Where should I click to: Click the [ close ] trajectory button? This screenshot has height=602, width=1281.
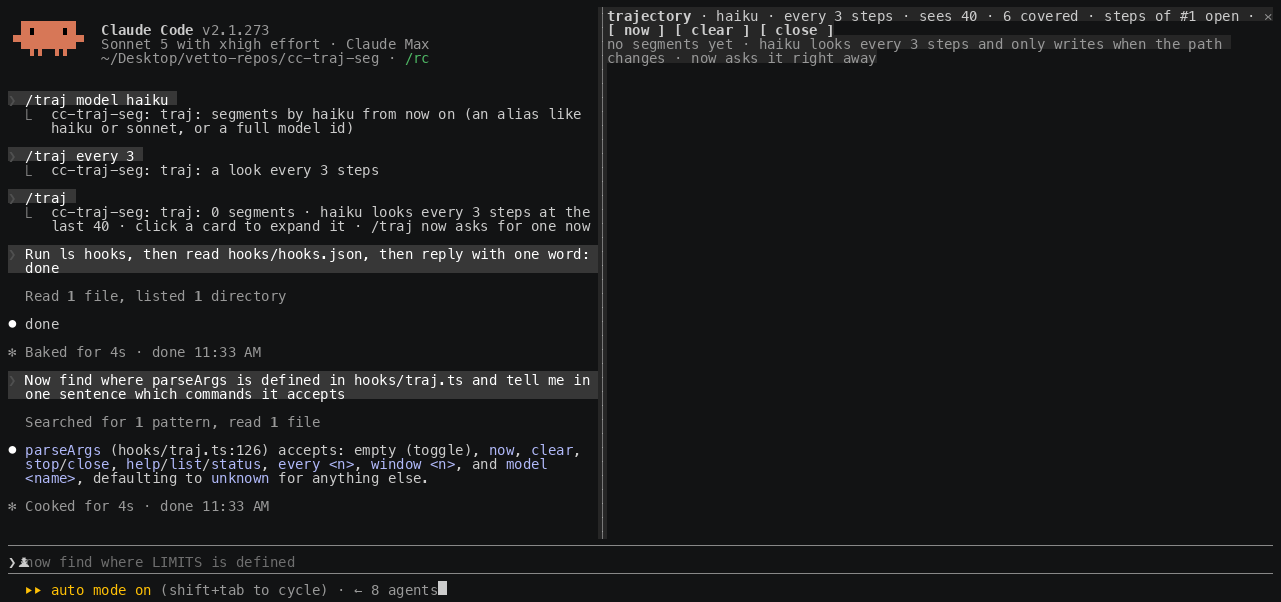coord(797,30)
